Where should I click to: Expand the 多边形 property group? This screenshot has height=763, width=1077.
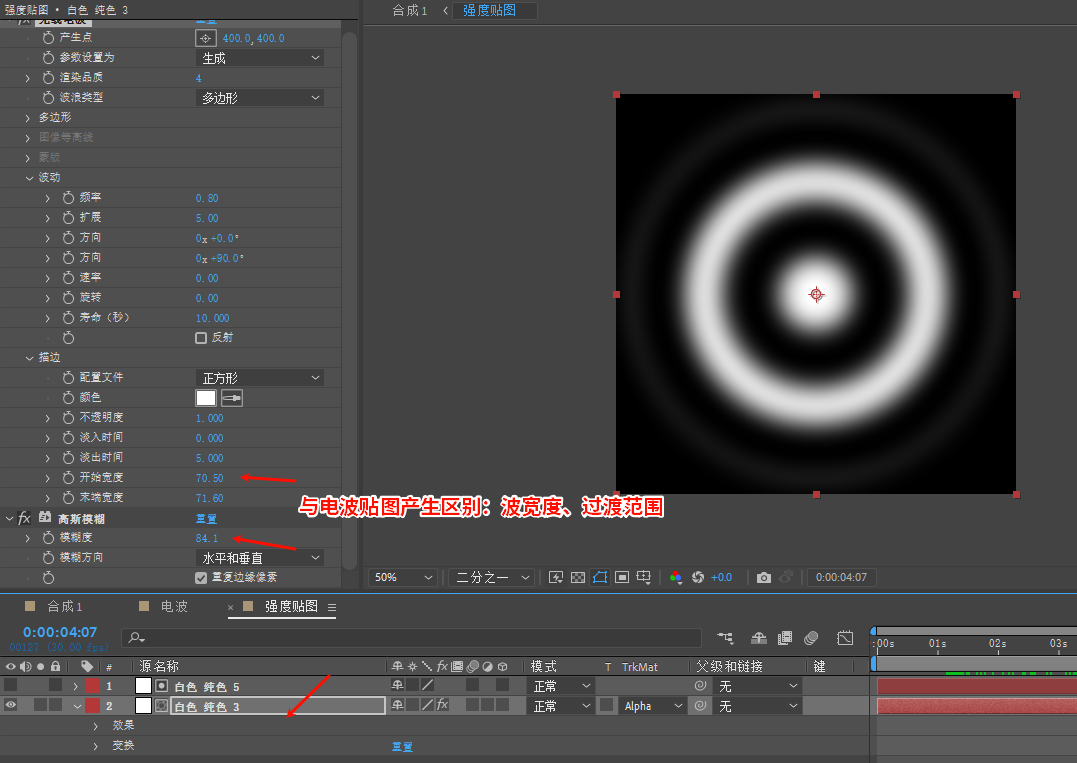click(27, 118)
